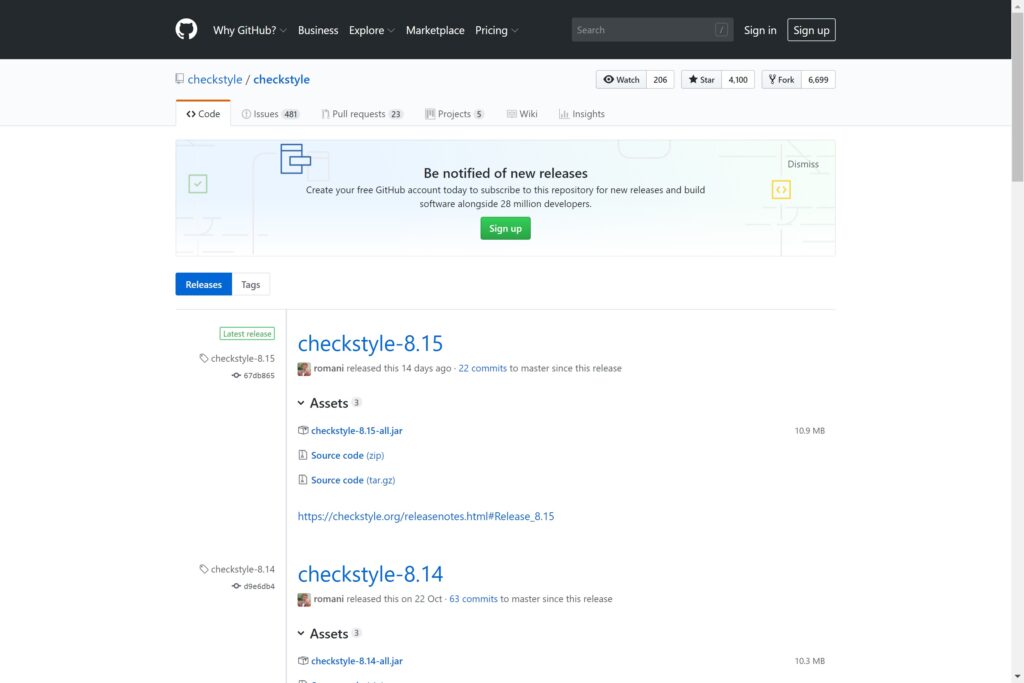Go to Marketplace
The image size is (1024, 683).
coord(435,30)
